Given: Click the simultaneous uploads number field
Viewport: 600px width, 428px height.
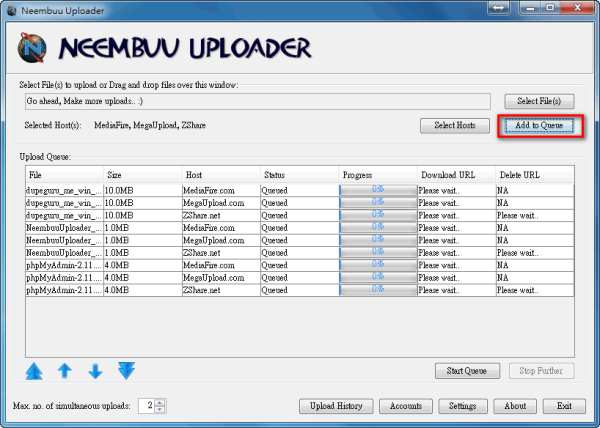Looking at the screenshot, I should pos(147,406).
